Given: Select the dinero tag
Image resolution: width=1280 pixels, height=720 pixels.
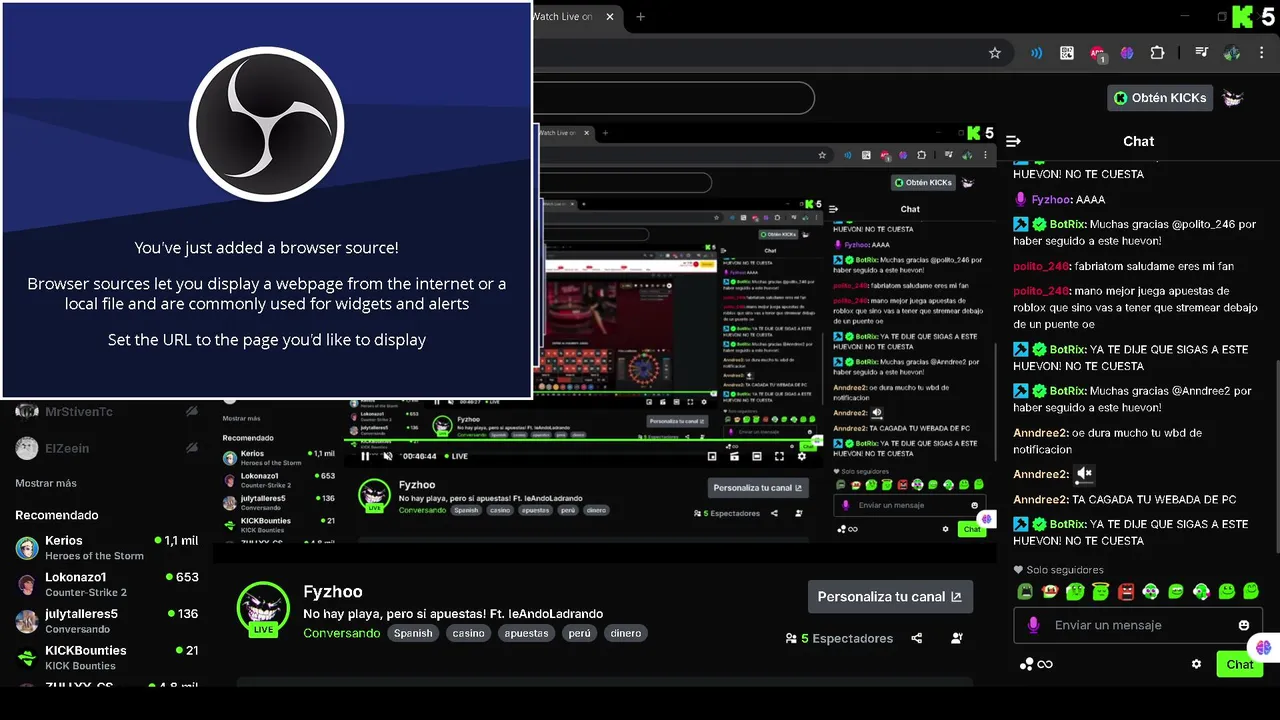Looking at the screenshot, I should coord(626,633).
